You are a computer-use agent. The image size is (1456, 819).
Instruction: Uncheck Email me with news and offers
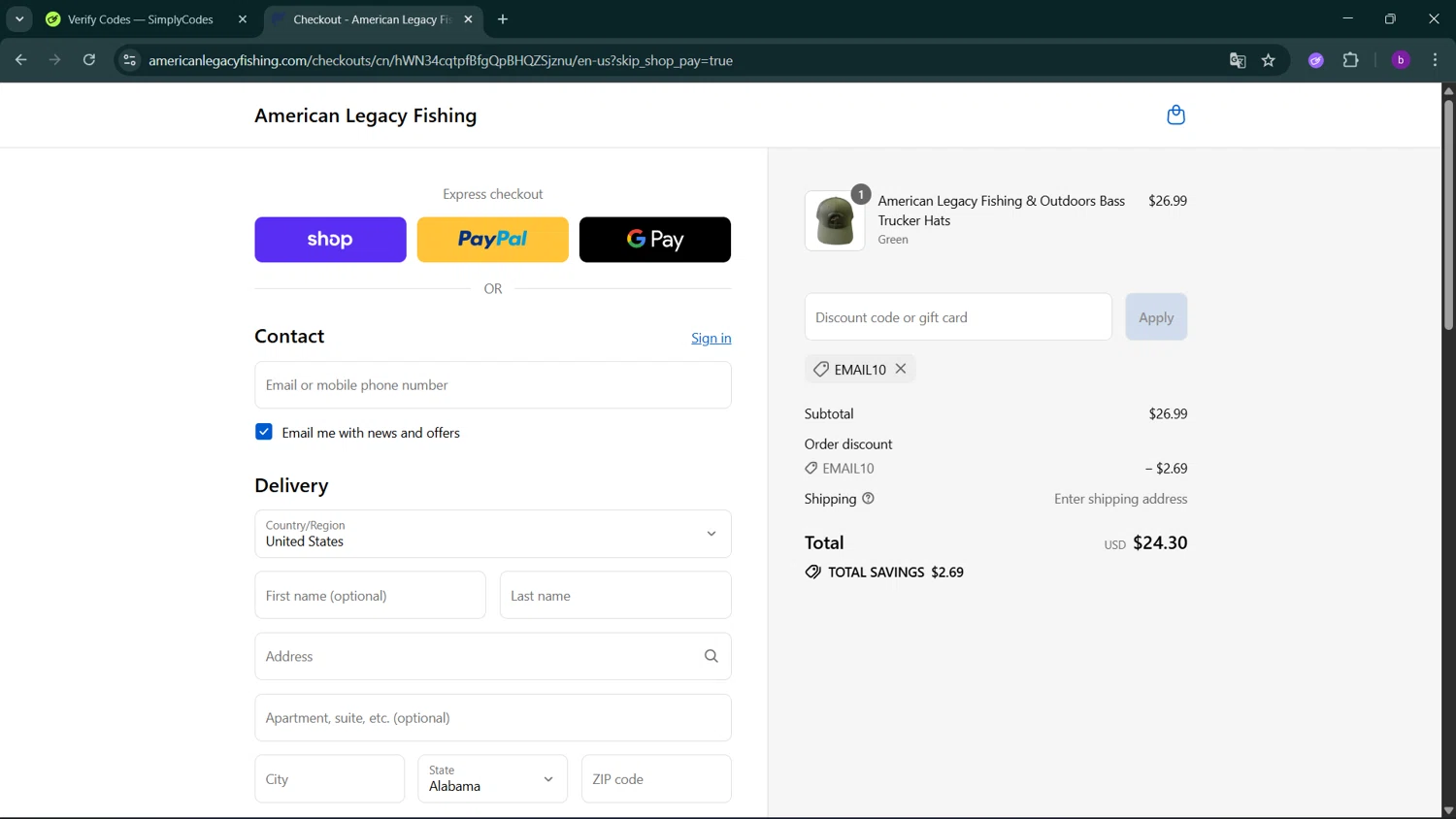point(264,432)
